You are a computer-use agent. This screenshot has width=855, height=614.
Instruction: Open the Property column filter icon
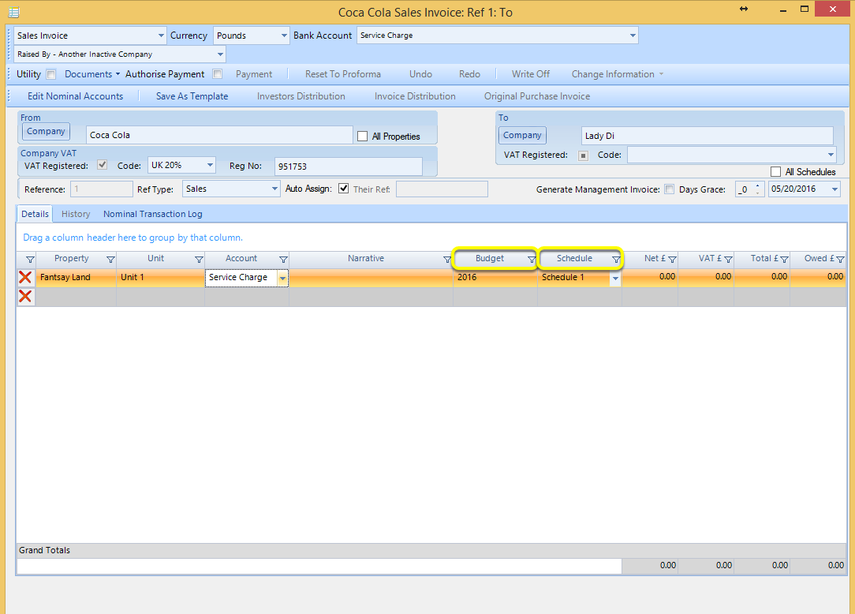point(111,259)
